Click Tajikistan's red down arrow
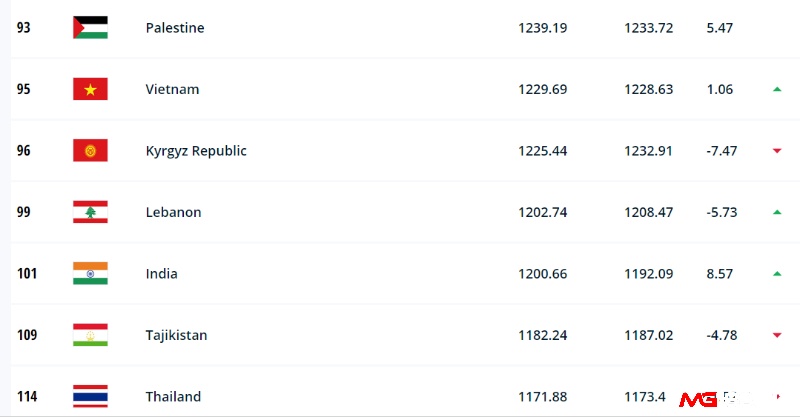 pyautogui.click(x=777, y=335)
